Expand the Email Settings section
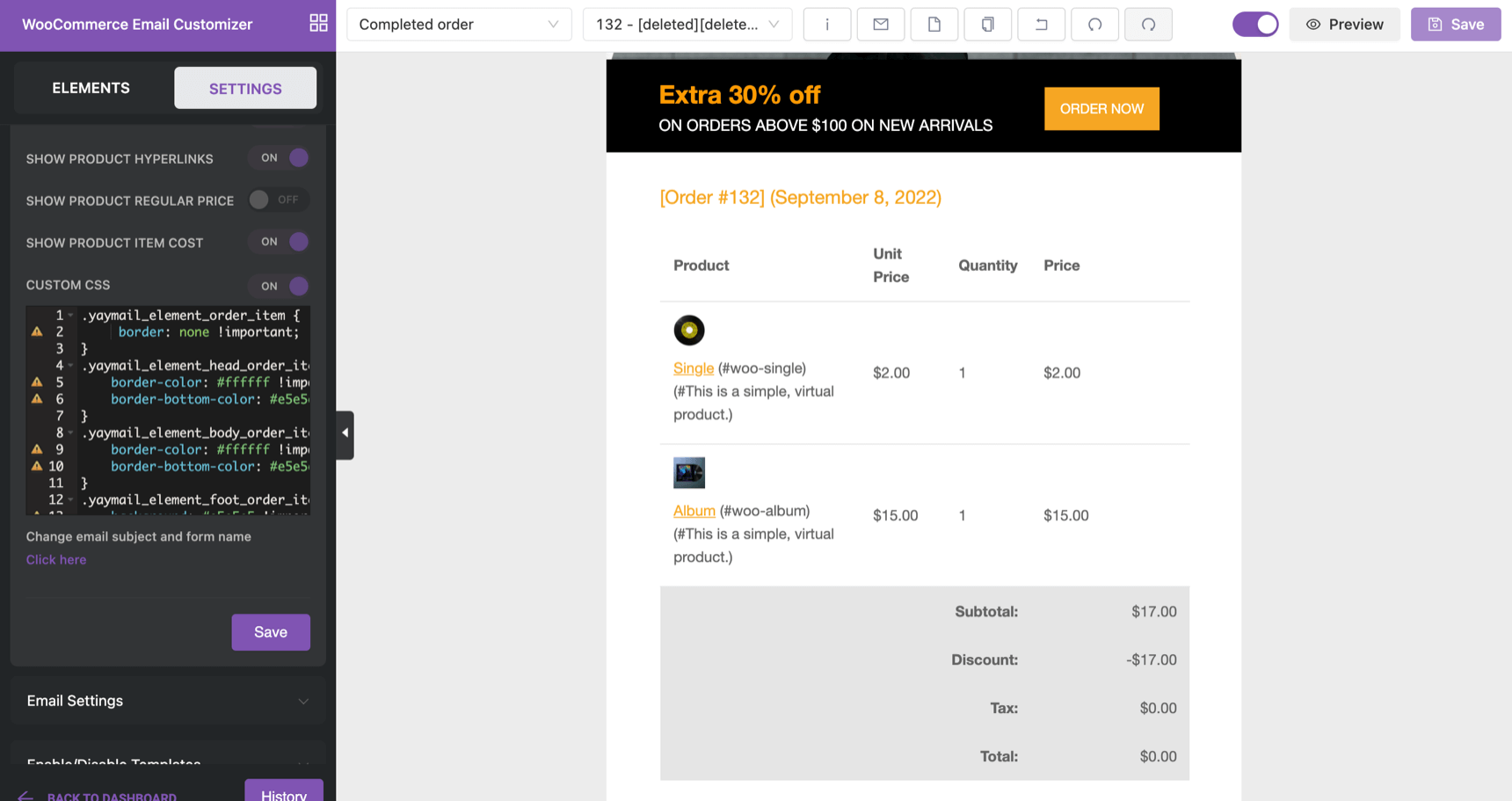The image size is (1512, 801). click(x=167, y=701)
